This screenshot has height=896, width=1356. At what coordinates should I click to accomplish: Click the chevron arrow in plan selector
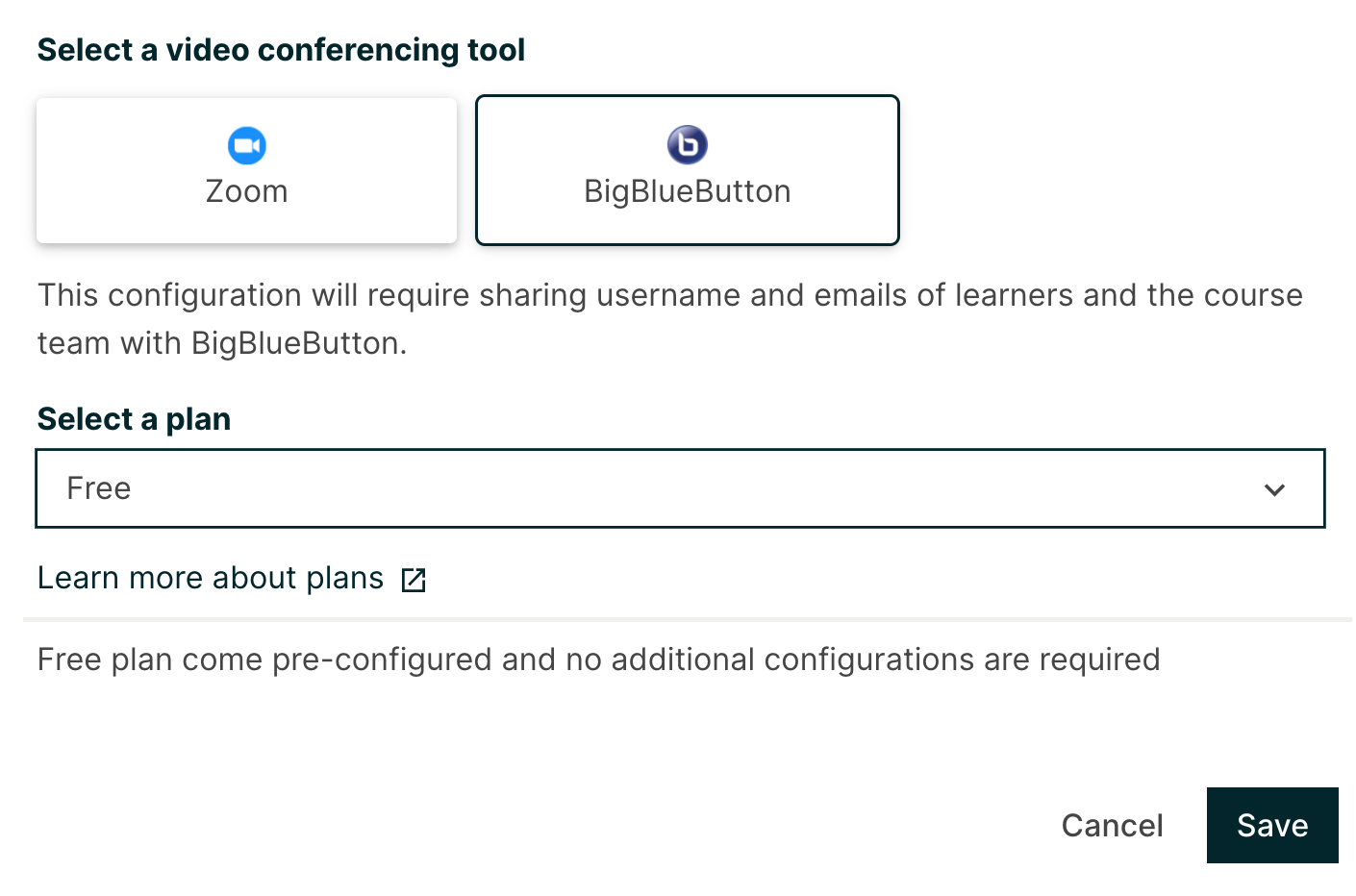1275,489
